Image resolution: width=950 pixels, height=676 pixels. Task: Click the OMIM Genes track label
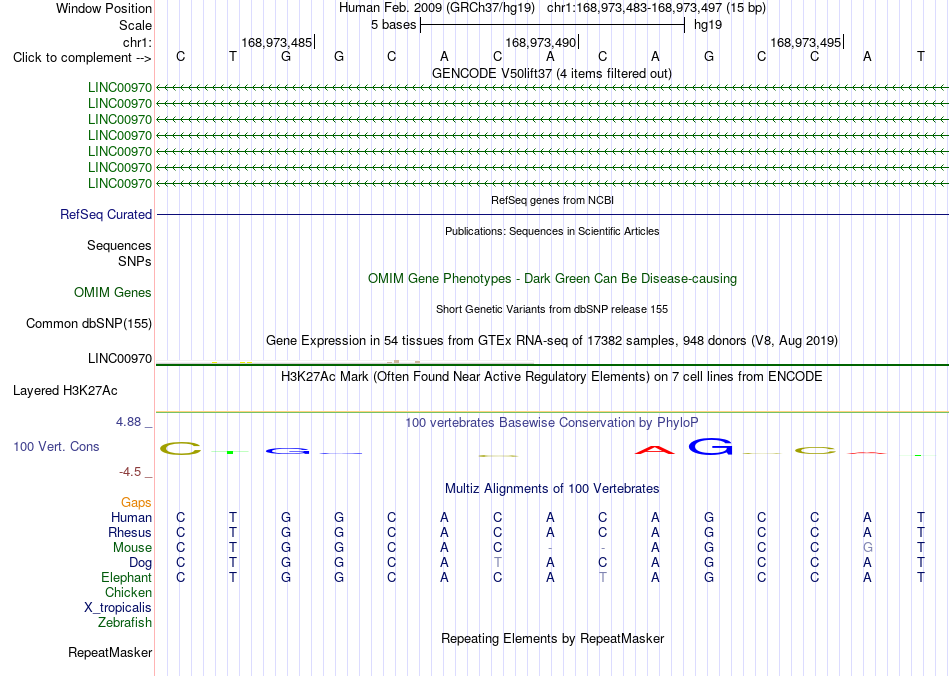(x=113, y=293)
